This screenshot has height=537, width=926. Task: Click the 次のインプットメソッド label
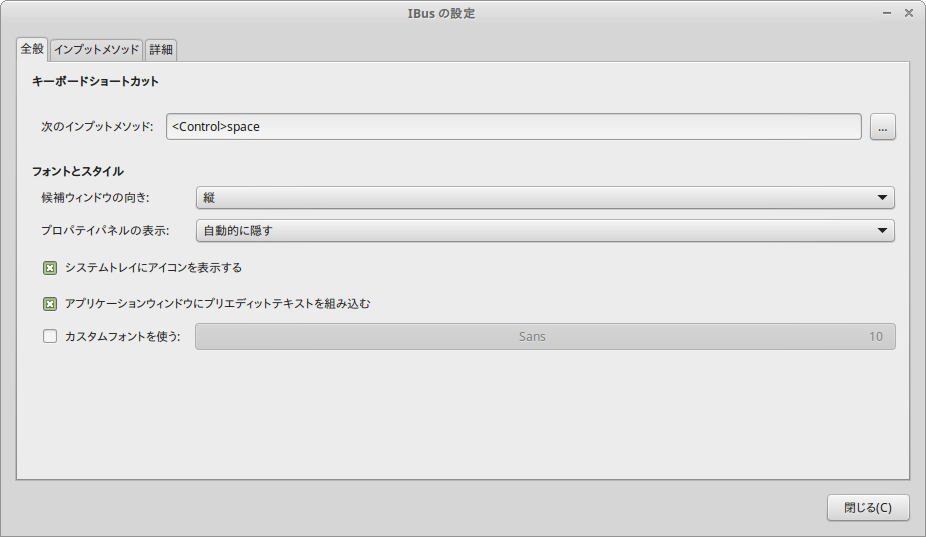[x=97, y=126]
